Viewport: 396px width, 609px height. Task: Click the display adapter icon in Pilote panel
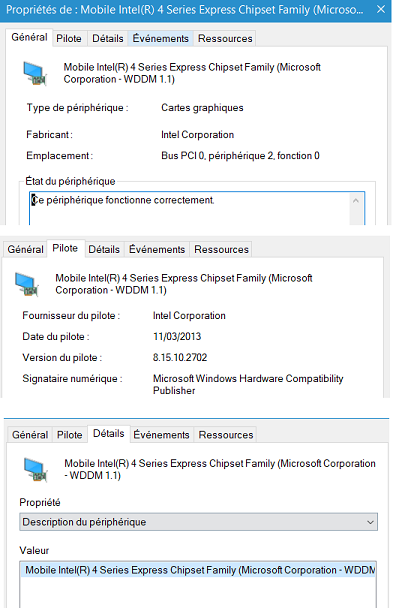pos(27,284)
